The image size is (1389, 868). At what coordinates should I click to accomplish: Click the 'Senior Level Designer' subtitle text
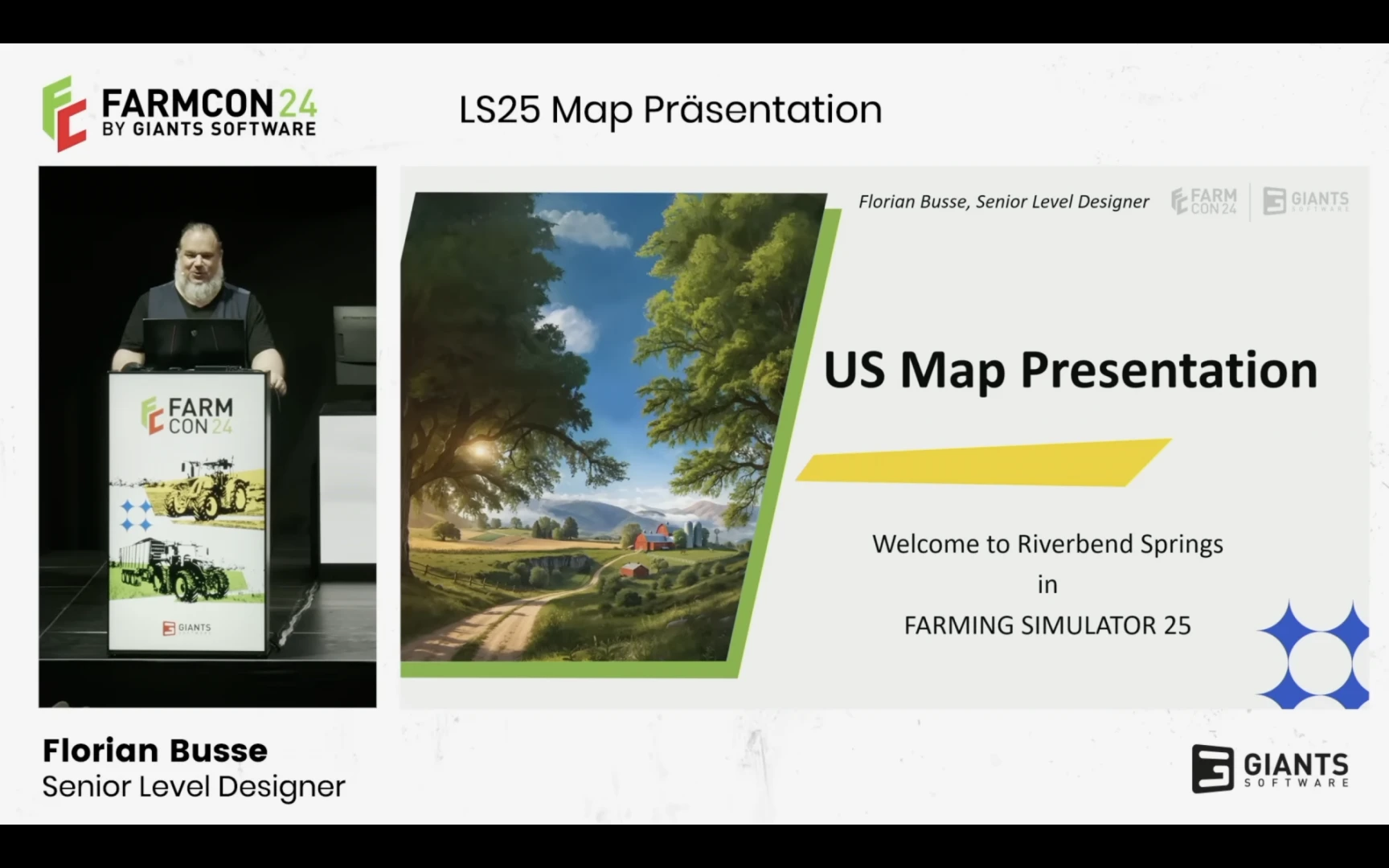[193, 786]
